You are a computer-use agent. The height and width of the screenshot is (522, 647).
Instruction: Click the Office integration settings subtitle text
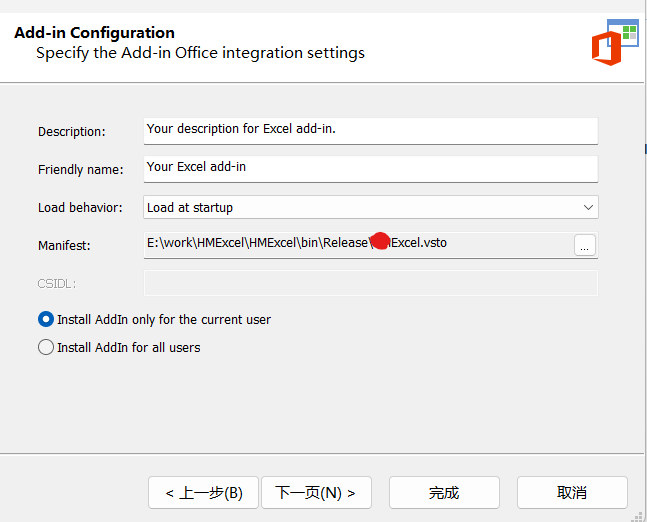200,53
